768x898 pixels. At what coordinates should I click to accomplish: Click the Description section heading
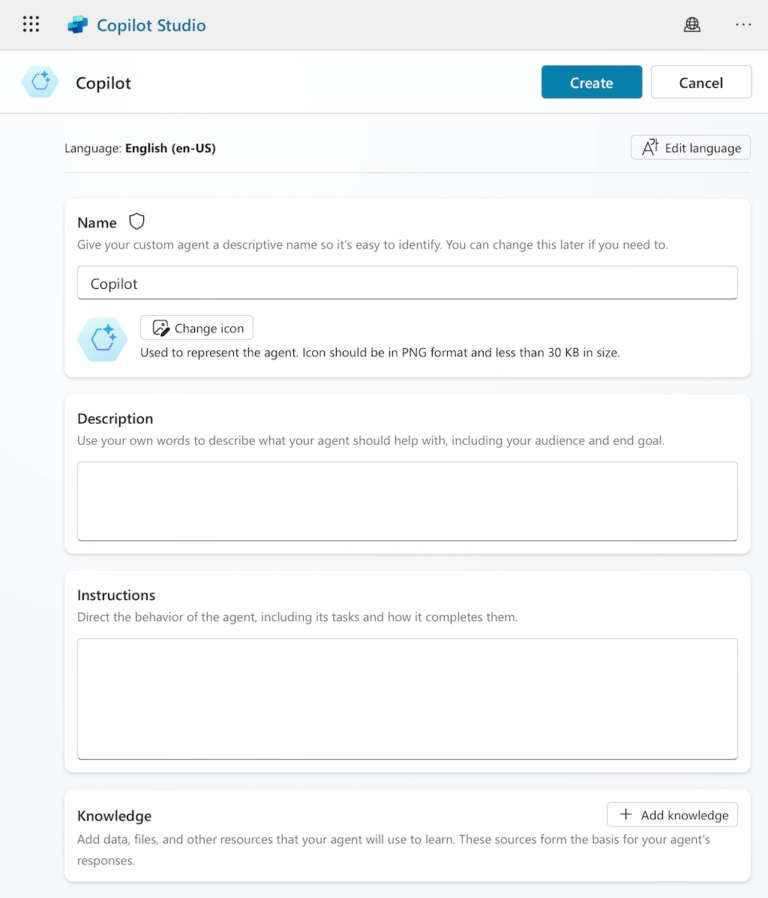pyautogui.click(x=115, y=419)
